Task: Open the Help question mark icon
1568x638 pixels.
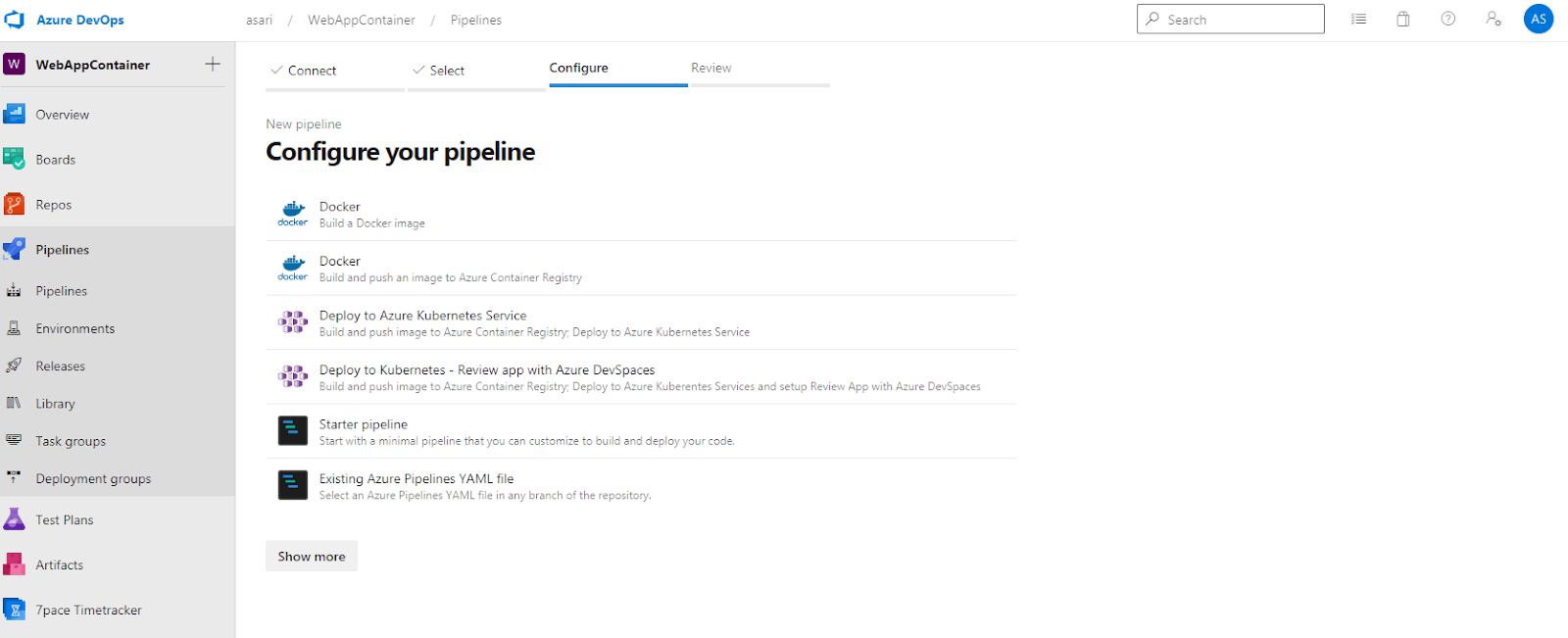Action: coord(1448,19)
